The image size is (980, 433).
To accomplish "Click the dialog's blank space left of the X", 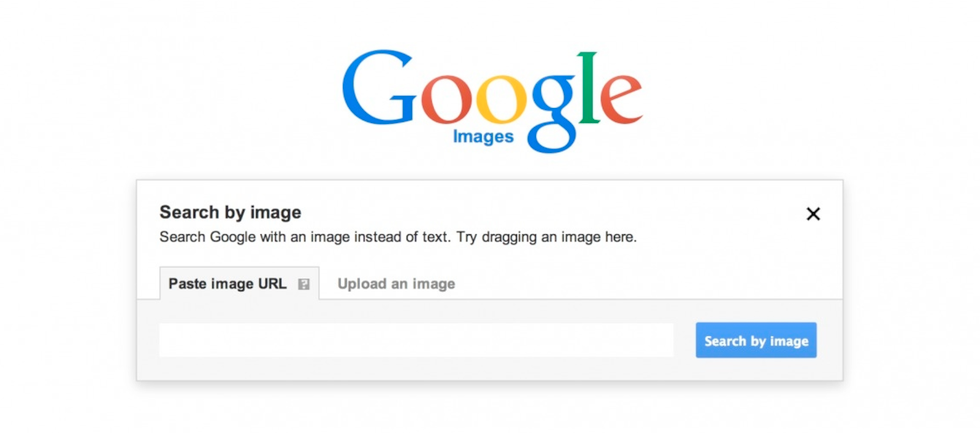I will click(x=600, y=212).
